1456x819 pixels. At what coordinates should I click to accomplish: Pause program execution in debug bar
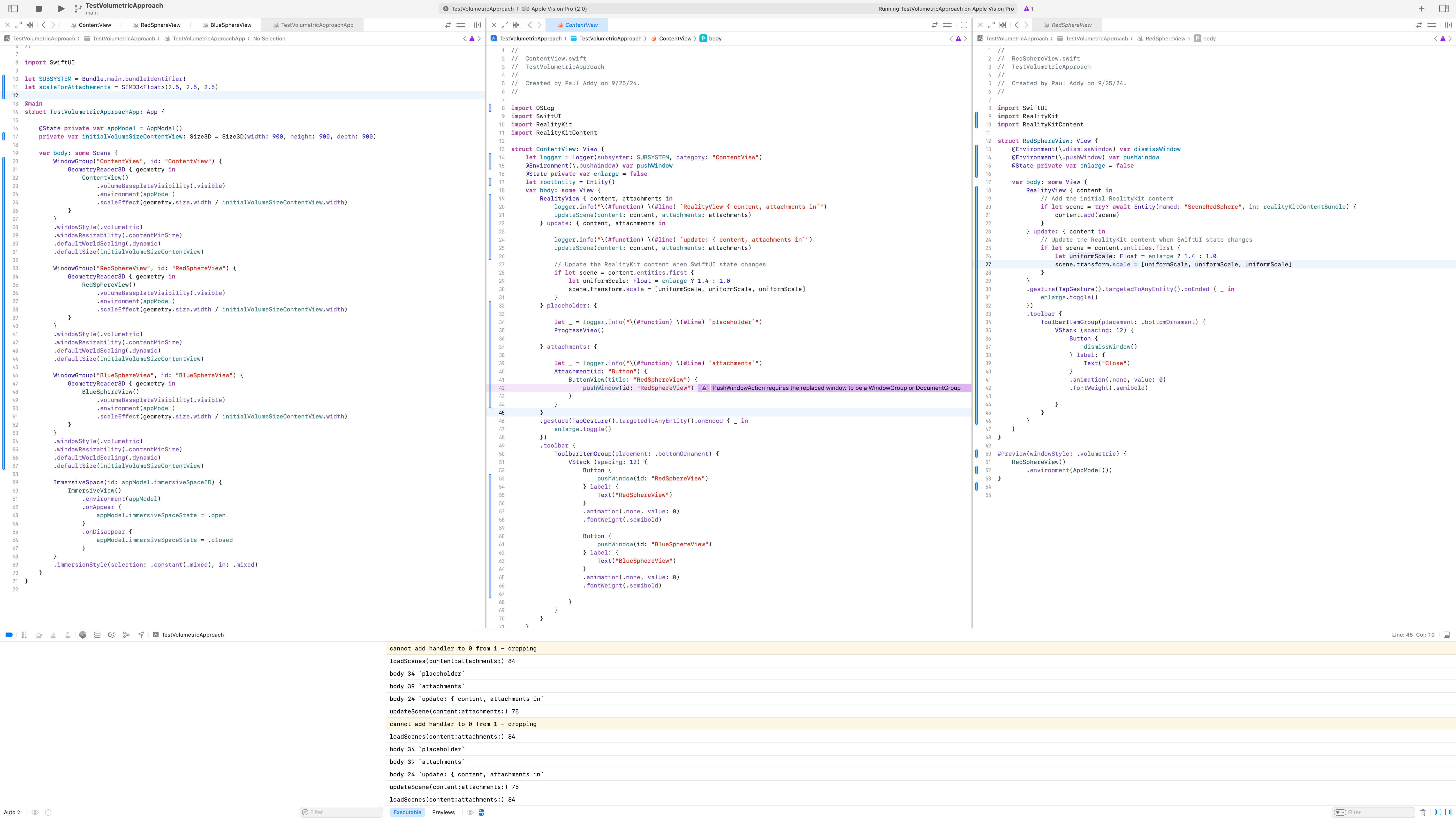(x=24, y=635)
